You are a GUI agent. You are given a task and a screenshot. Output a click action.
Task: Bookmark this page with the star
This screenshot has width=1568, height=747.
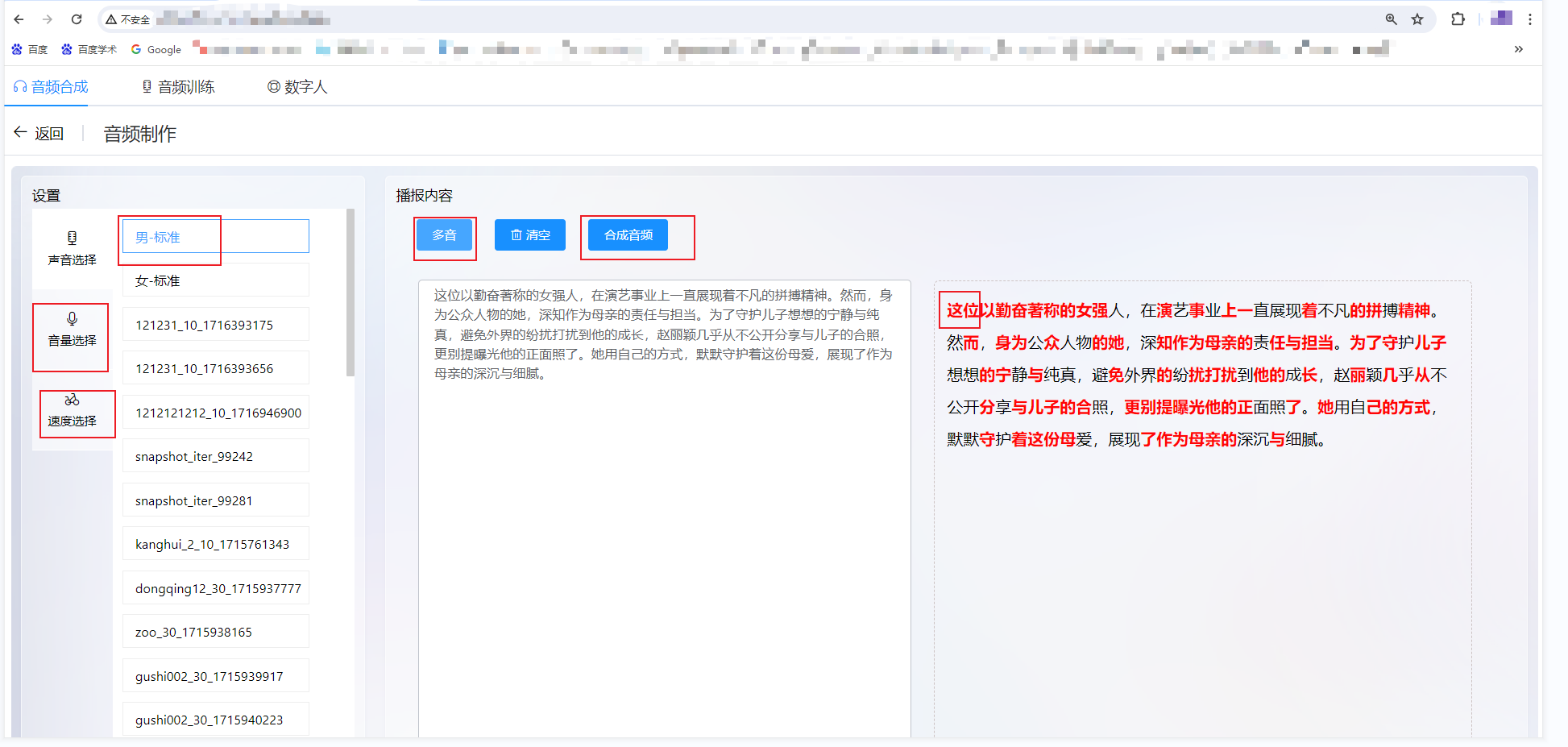coord(1417,19)
